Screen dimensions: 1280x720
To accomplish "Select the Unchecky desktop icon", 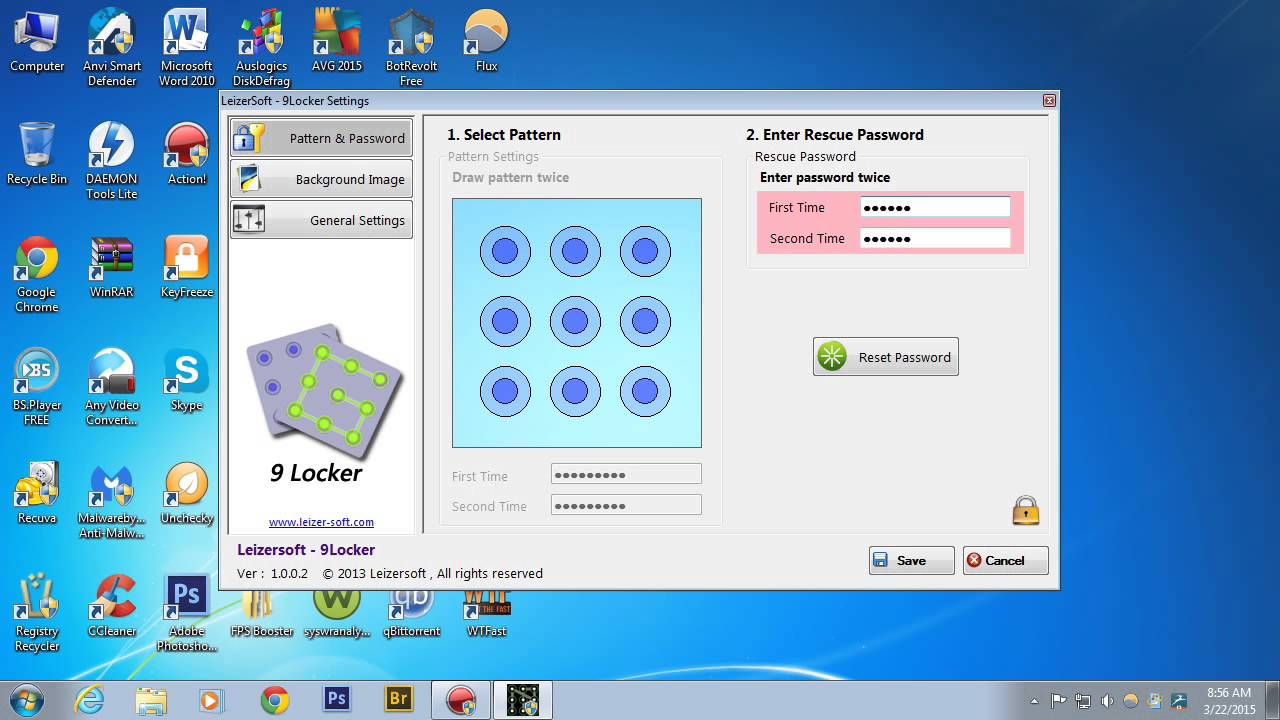I will click(x=187, y=493).
